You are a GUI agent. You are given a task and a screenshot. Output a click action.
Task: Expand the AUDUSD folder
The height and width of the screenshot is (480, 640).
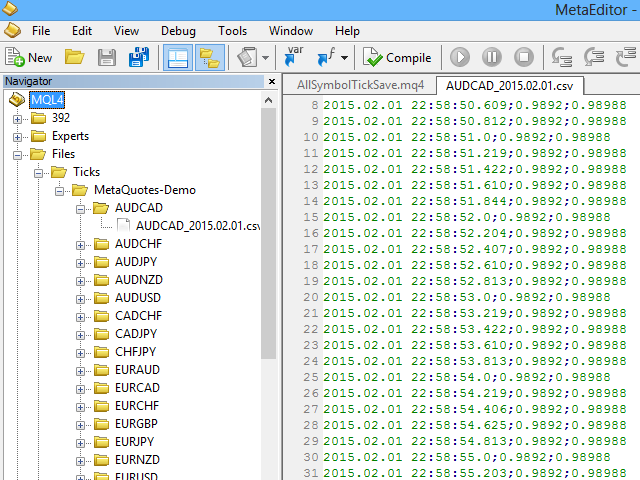coord(80,299)
